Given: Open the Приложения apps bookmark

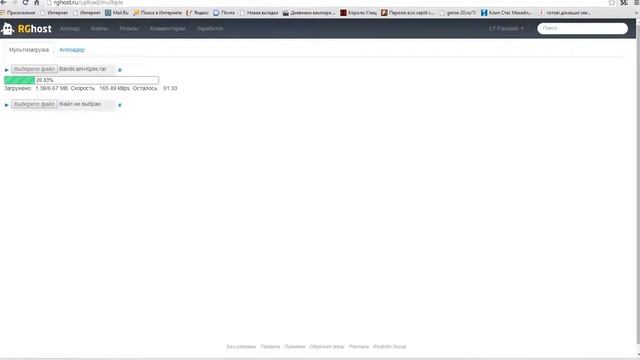Looking at the screenshot, I should [x=18, y=13].
